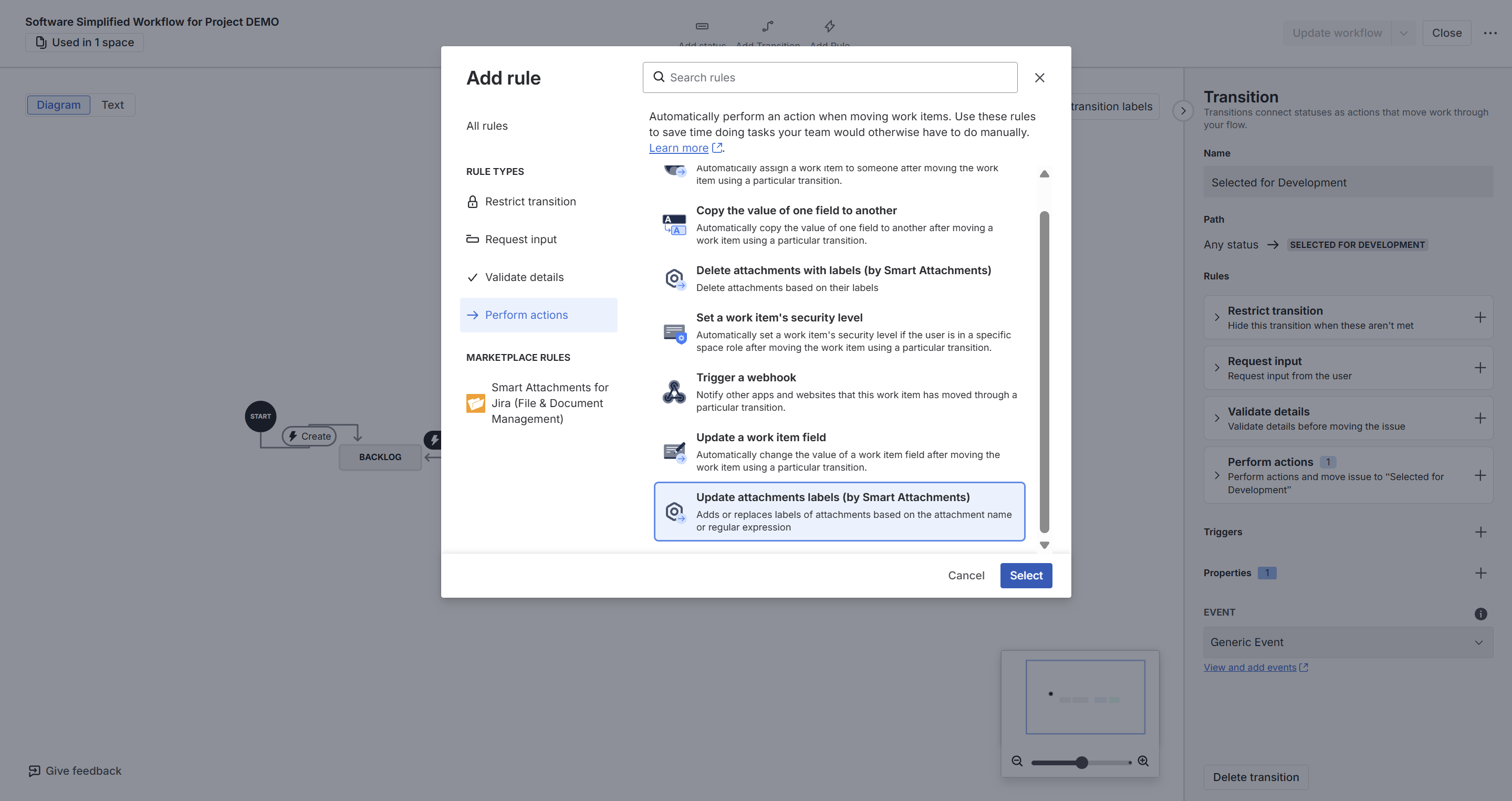The image size is (1512, 801).
Task: Click the zoom out magnifier icon
Action: (x=1017, y=761)
